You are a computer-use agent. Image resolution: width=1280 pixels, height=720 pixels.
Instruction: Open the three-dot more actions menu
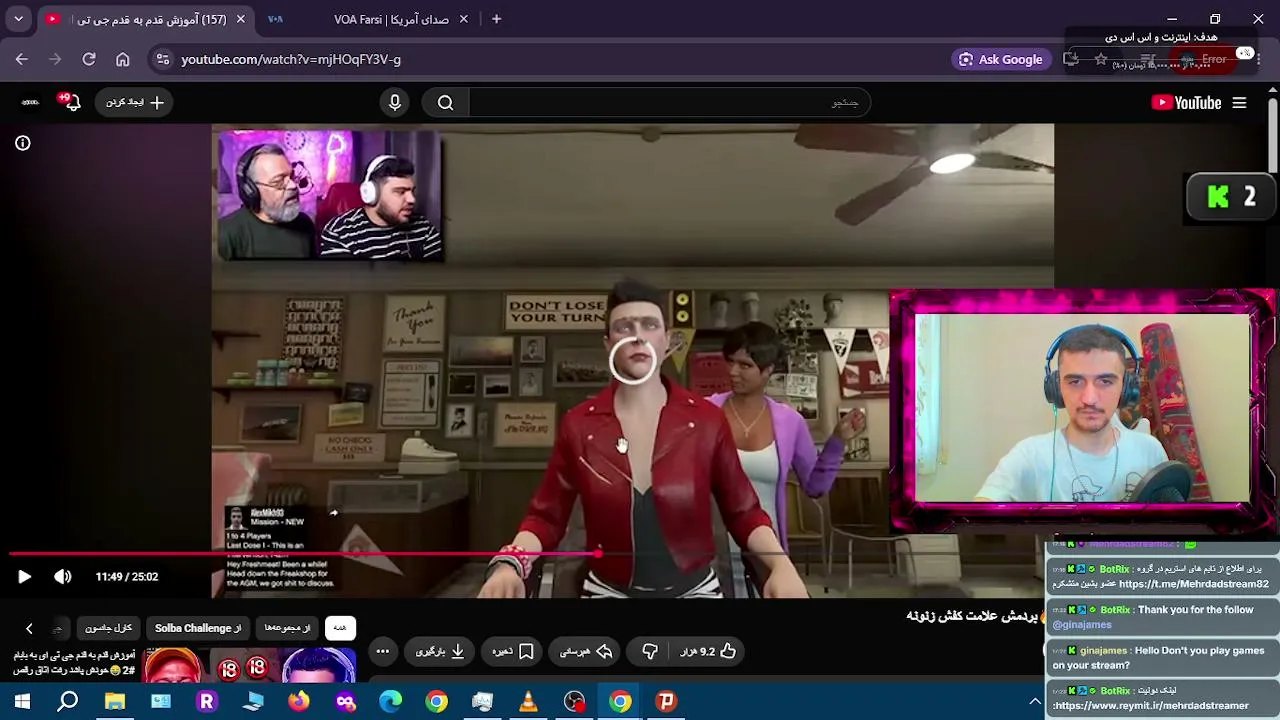click(382, 651)
